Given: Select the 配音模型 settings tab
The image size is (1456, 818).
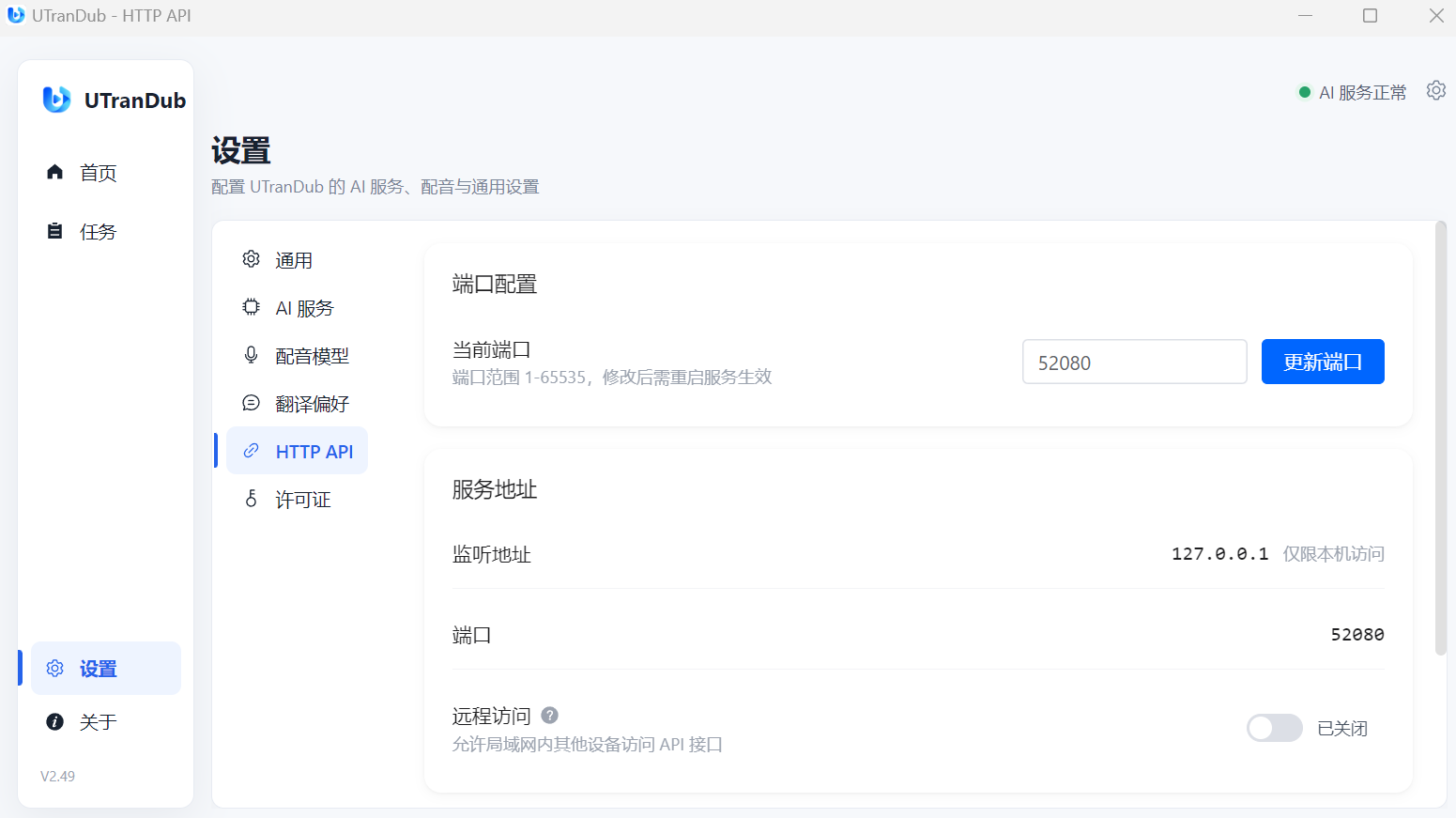Looking at the screenshot, I should 297,356.
